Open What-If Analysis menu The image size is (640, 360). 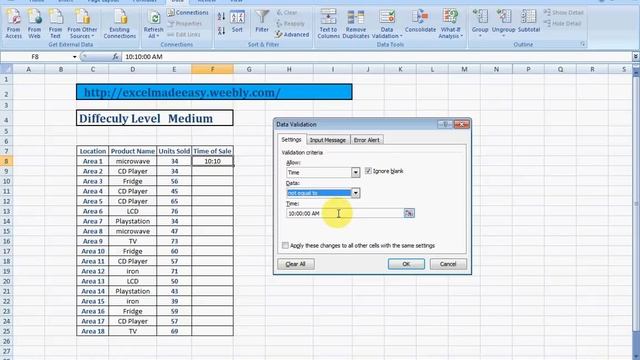[450, 24]
